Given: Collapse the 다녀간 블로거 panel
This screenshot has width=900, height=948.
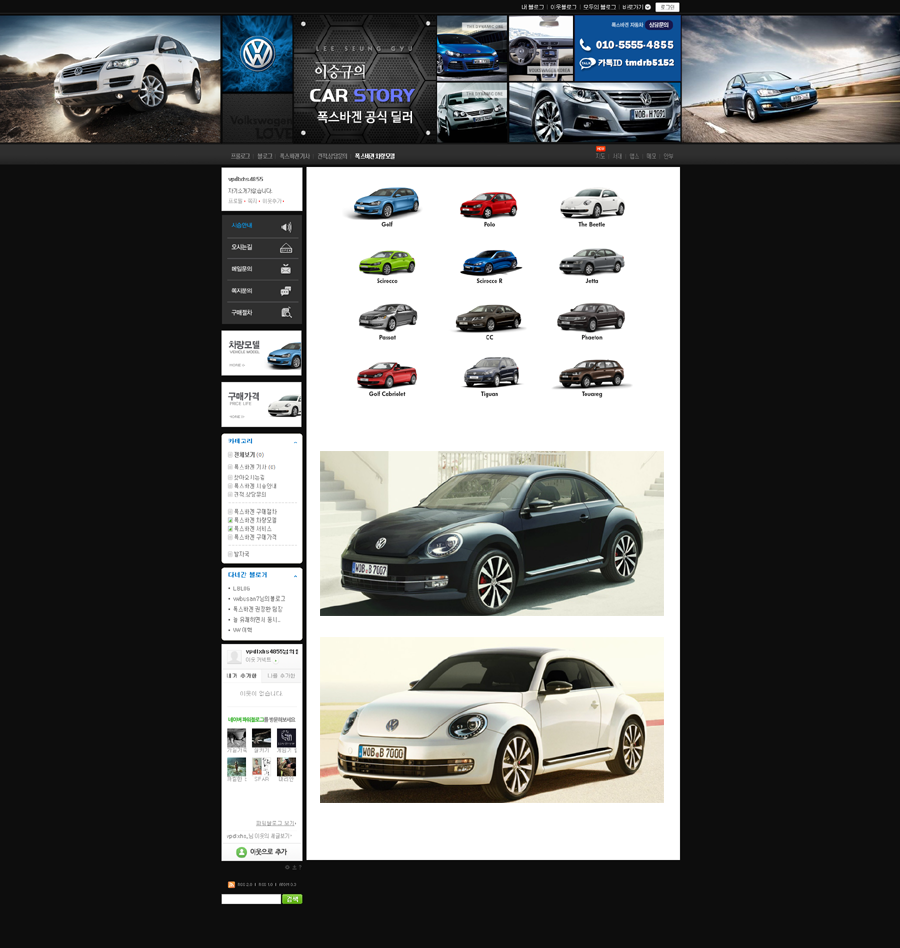Looking at the screenshot, I should 295,576.
